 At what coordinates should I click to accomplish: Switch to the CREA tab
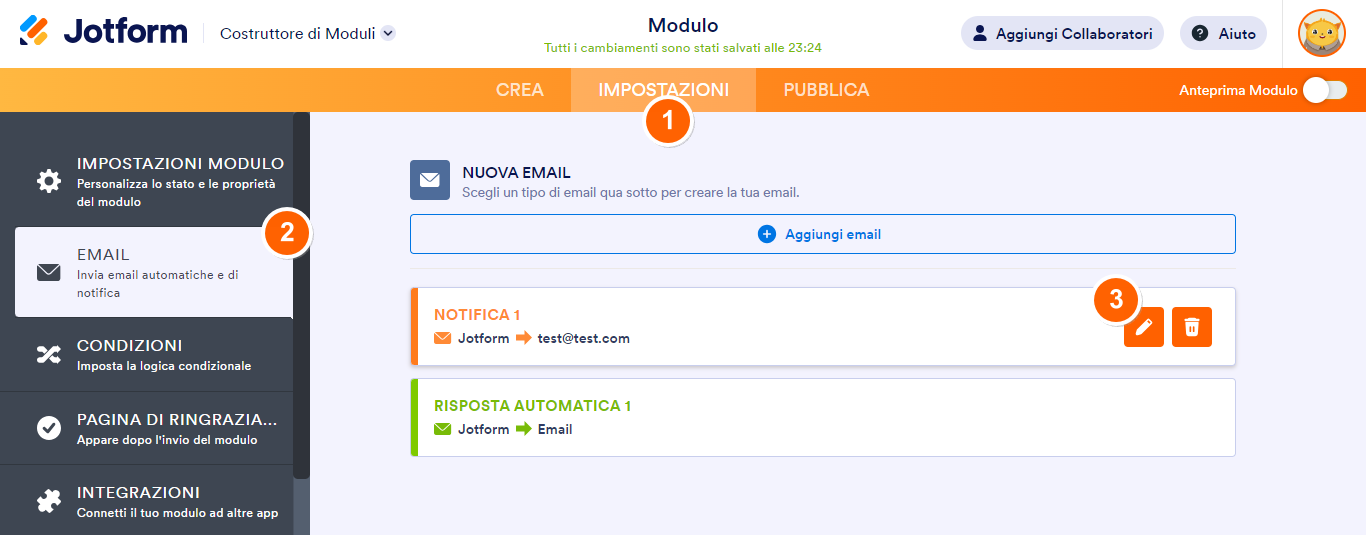[520, 90]
